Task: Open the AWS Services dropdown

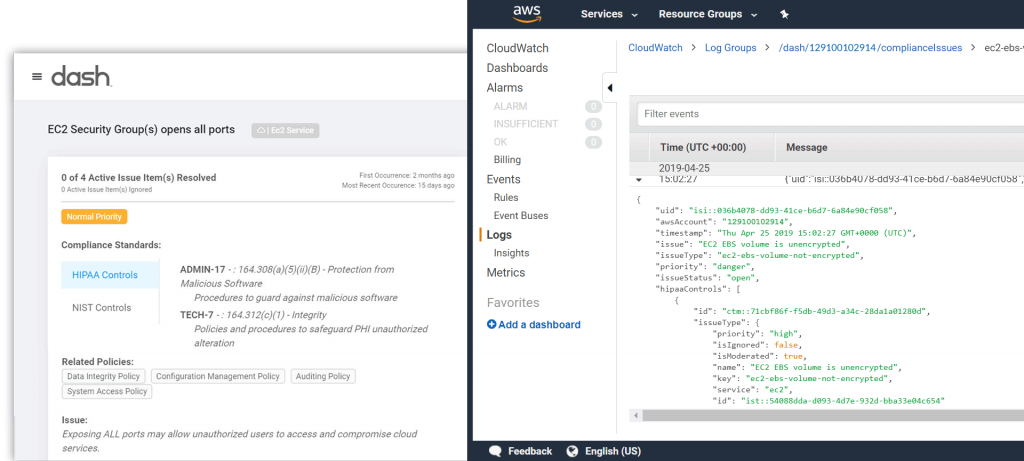Action: pos(609,14)
